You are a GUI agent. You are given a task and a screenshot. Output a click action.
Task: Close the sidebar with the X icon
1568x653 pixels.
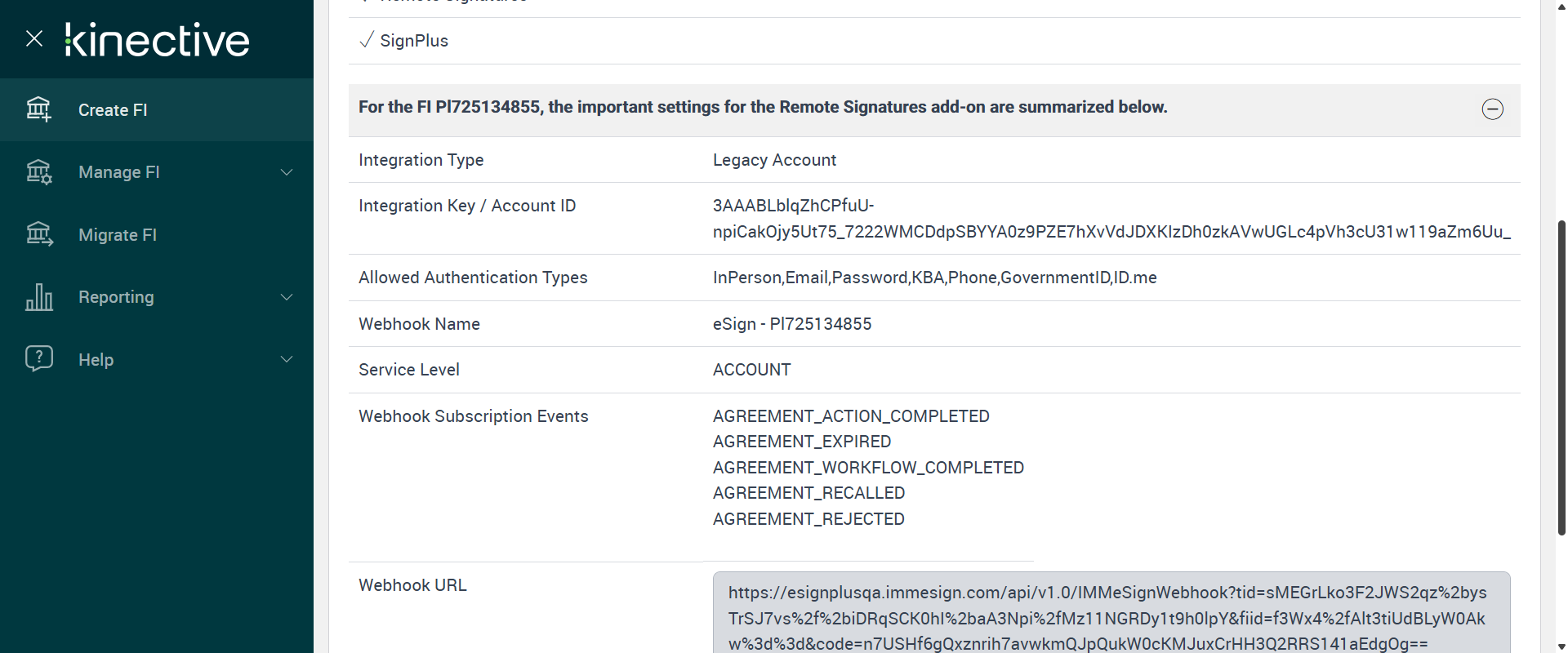(34, 38)
